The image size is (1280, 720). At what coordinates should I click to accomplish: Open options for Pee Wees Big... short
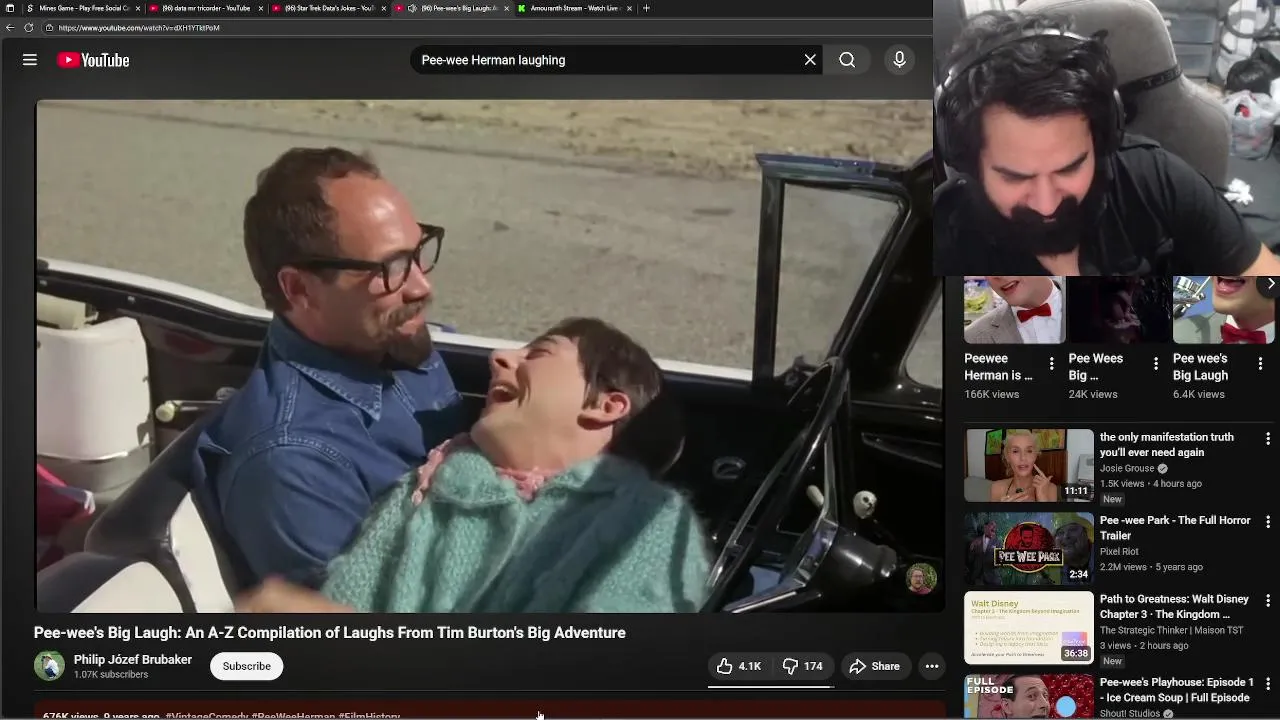[x=1155, y=364]
